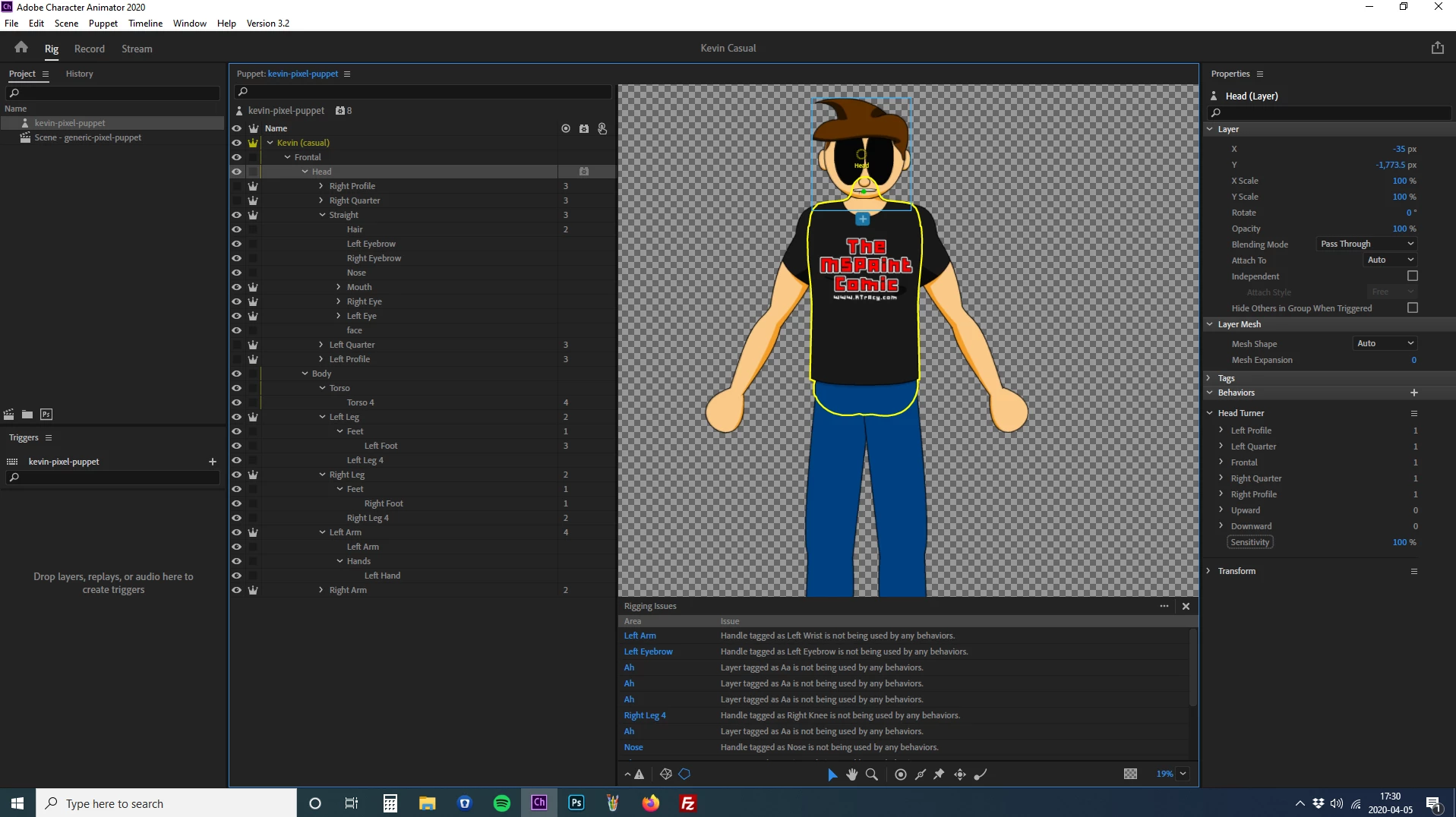The width and height of the screenshot is (1456, 817).
Task: Toggle the rigging issues warning icon
Action: pyautogui.click(x=640, y=774)
